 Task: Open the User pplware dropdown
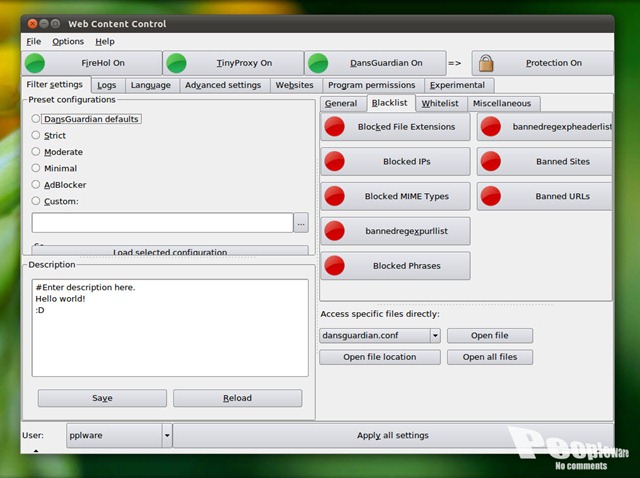167,435
